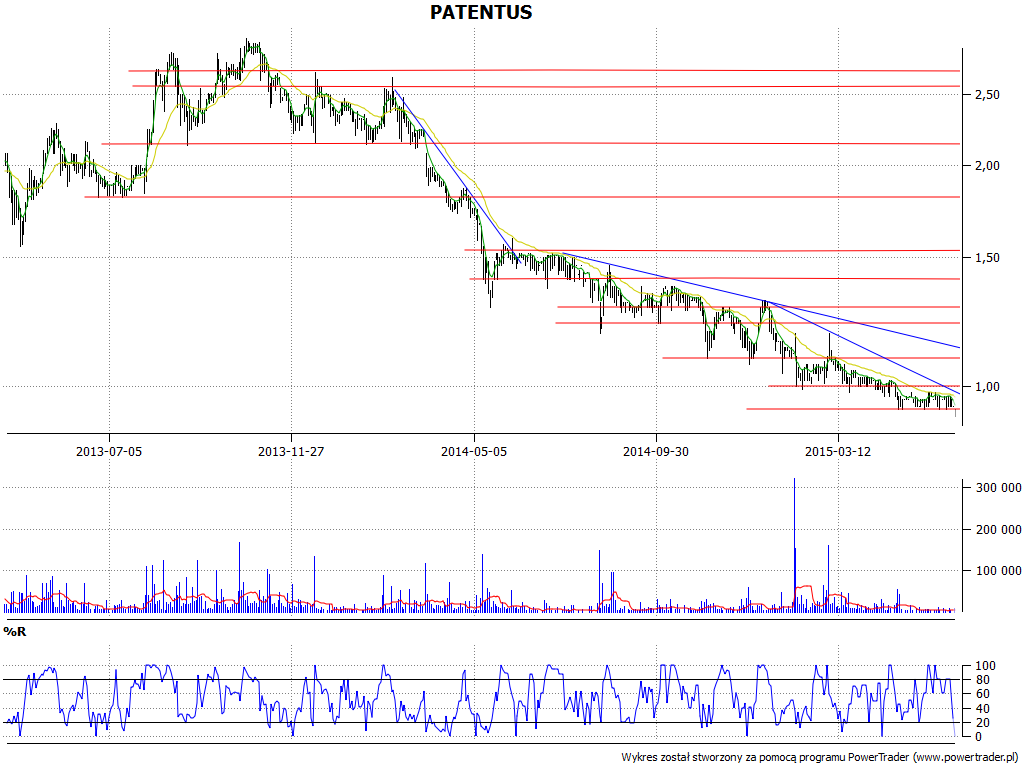Click the 100 000 volume axis label
The image size is (1024, 768).
click(999, 571)
